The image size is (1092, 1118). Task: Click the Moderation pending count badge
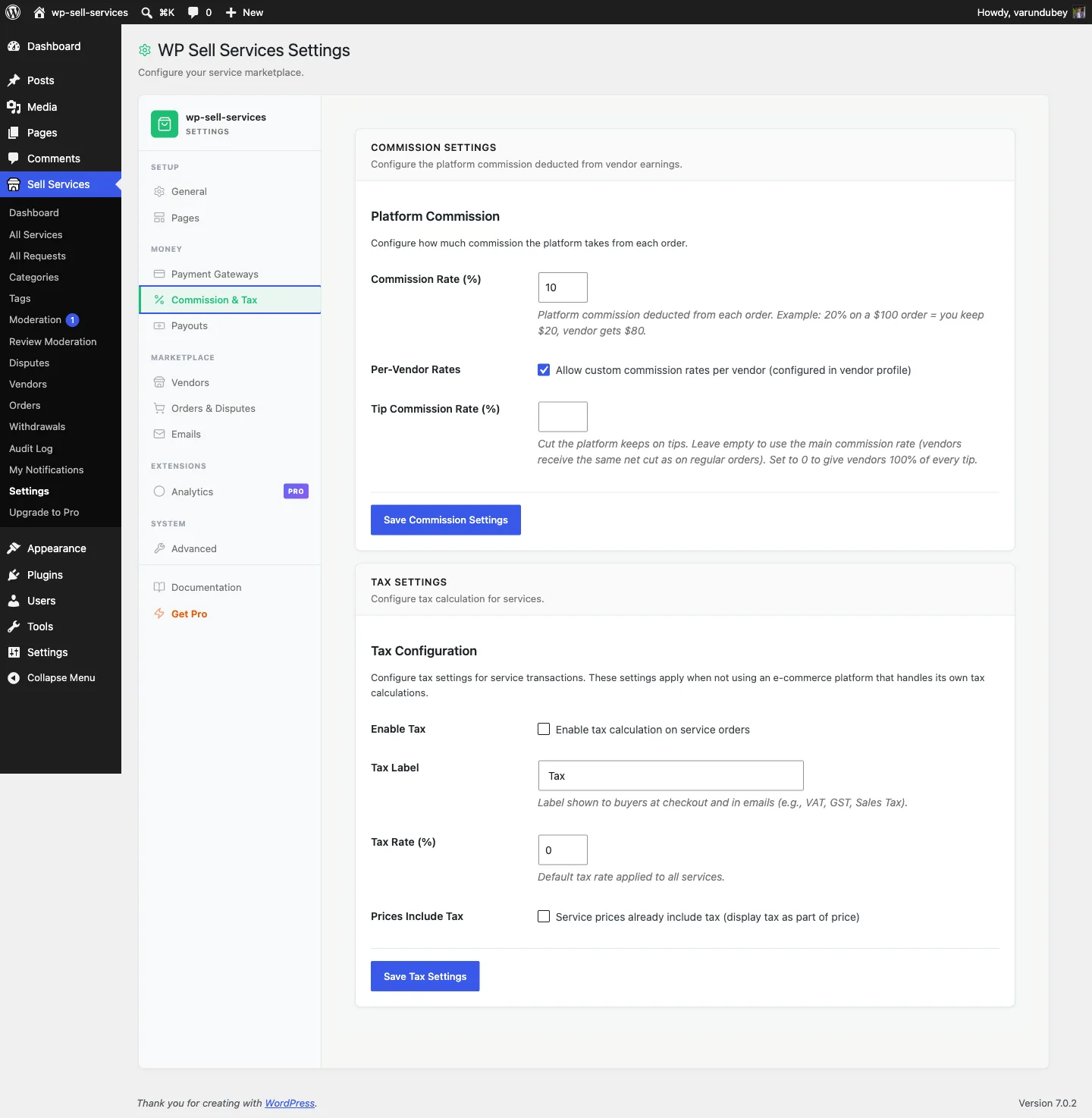click(73, 320)
